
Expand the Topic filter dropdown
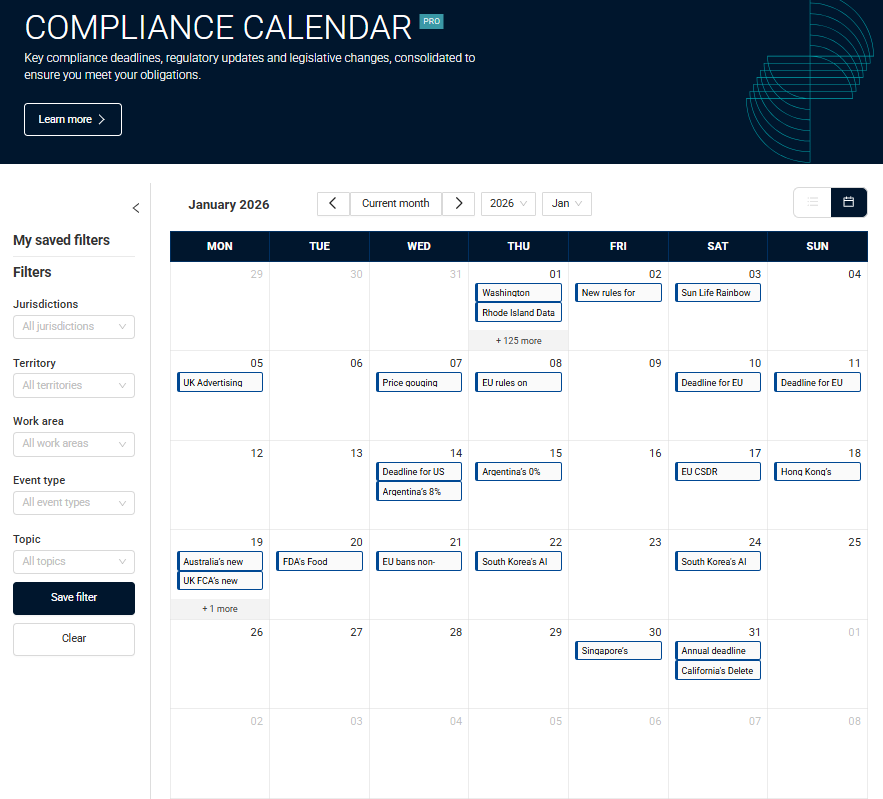[x=74, y=561]
